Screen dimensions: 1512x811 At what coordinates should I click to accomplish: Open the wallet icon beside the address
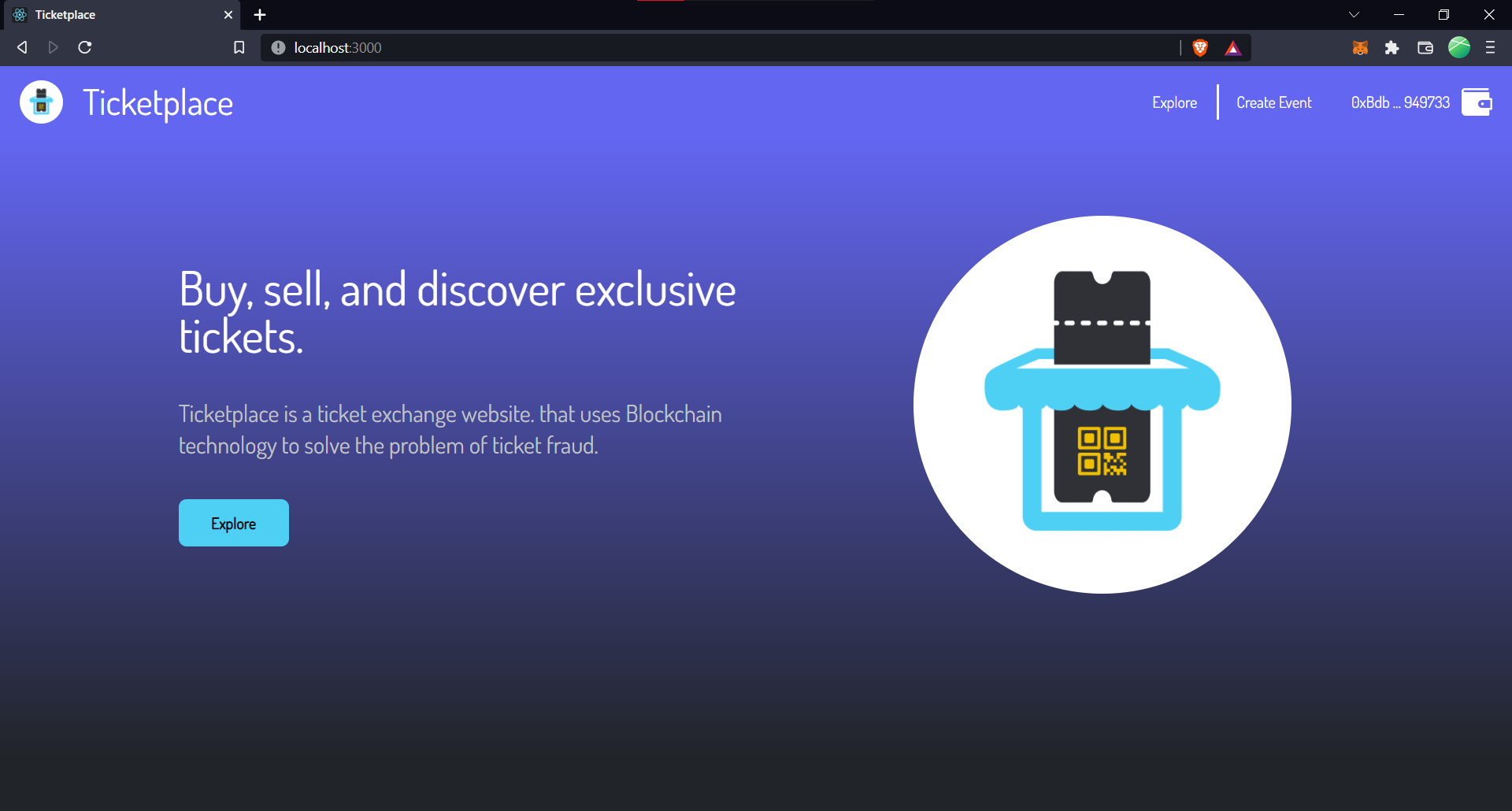pyautogui.click(x=1477, y=102)
